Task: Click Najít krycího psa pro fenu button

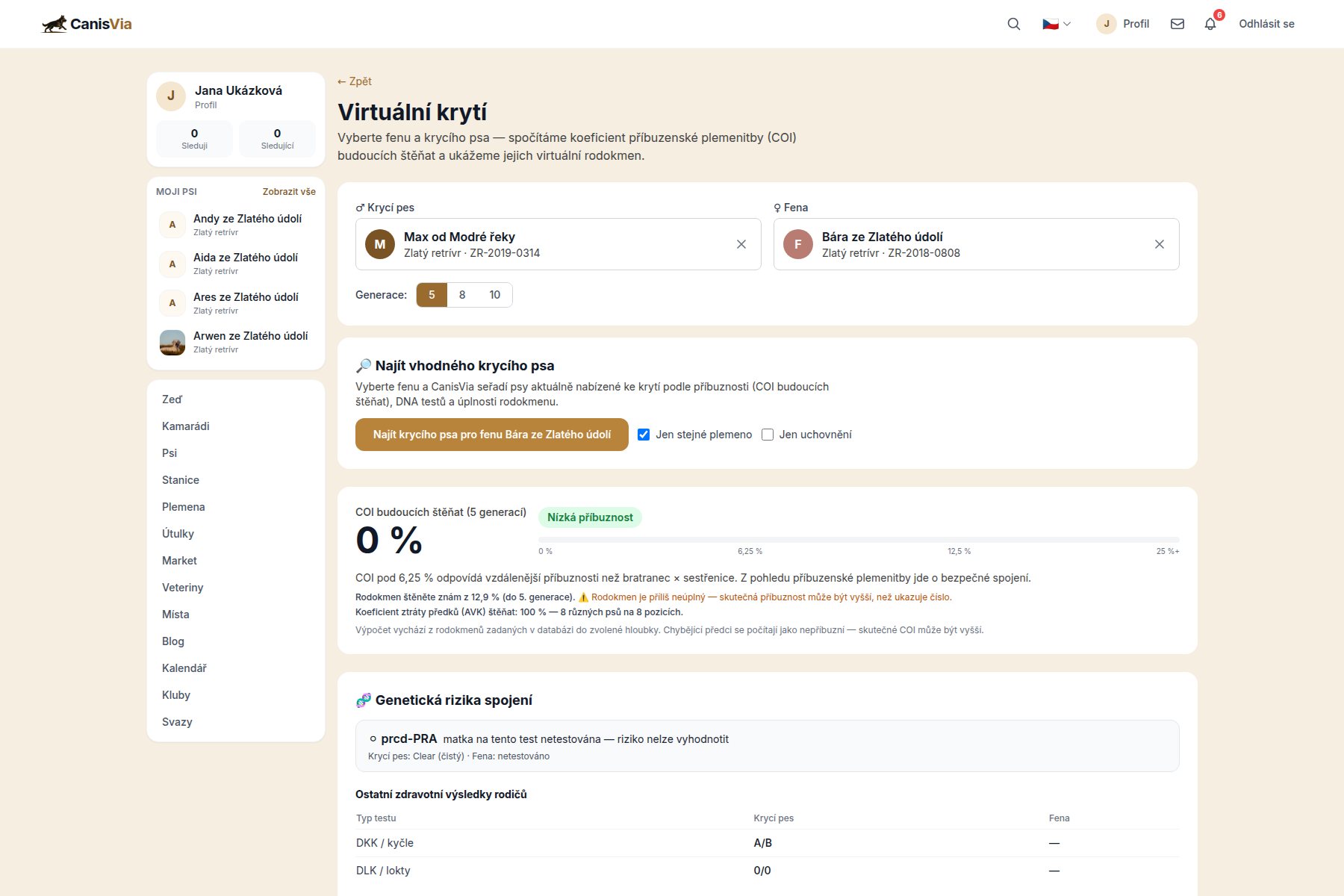Action: (x=492, y=435)
